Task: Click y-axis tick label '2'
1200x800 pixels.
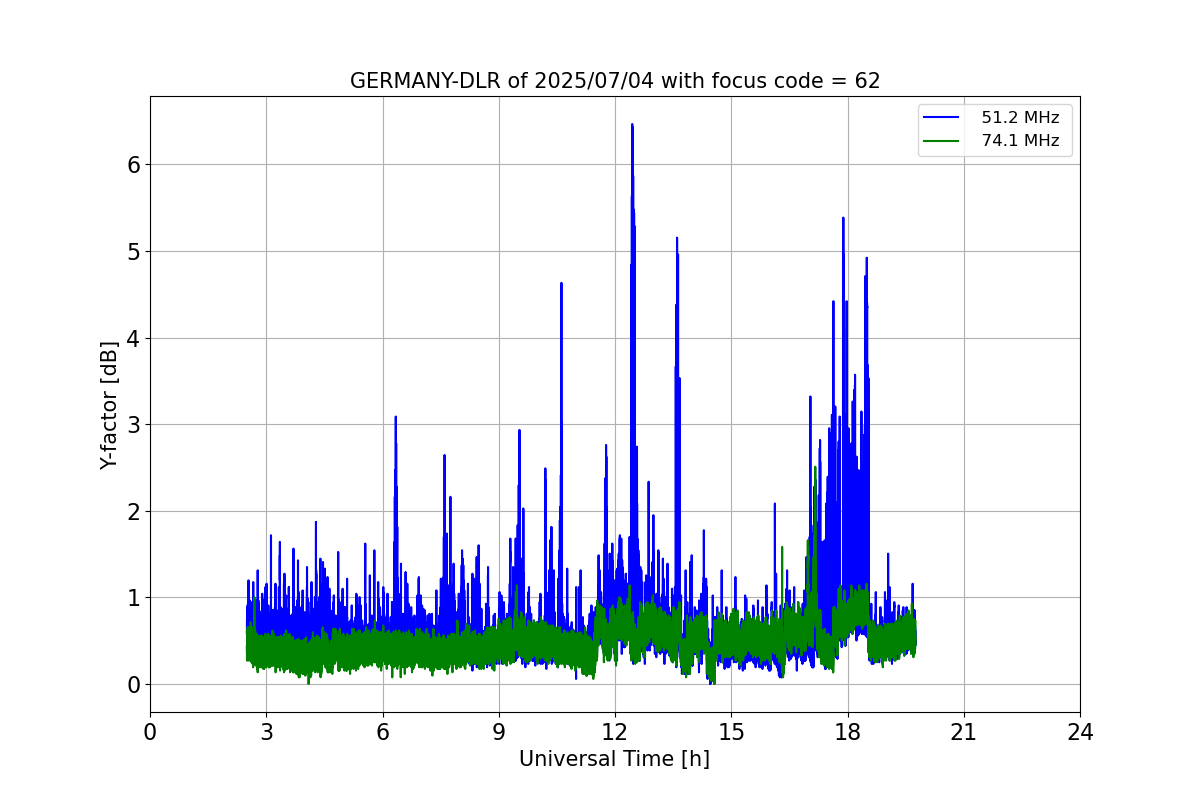Action: pyautogui.click(x=133, y=511)
